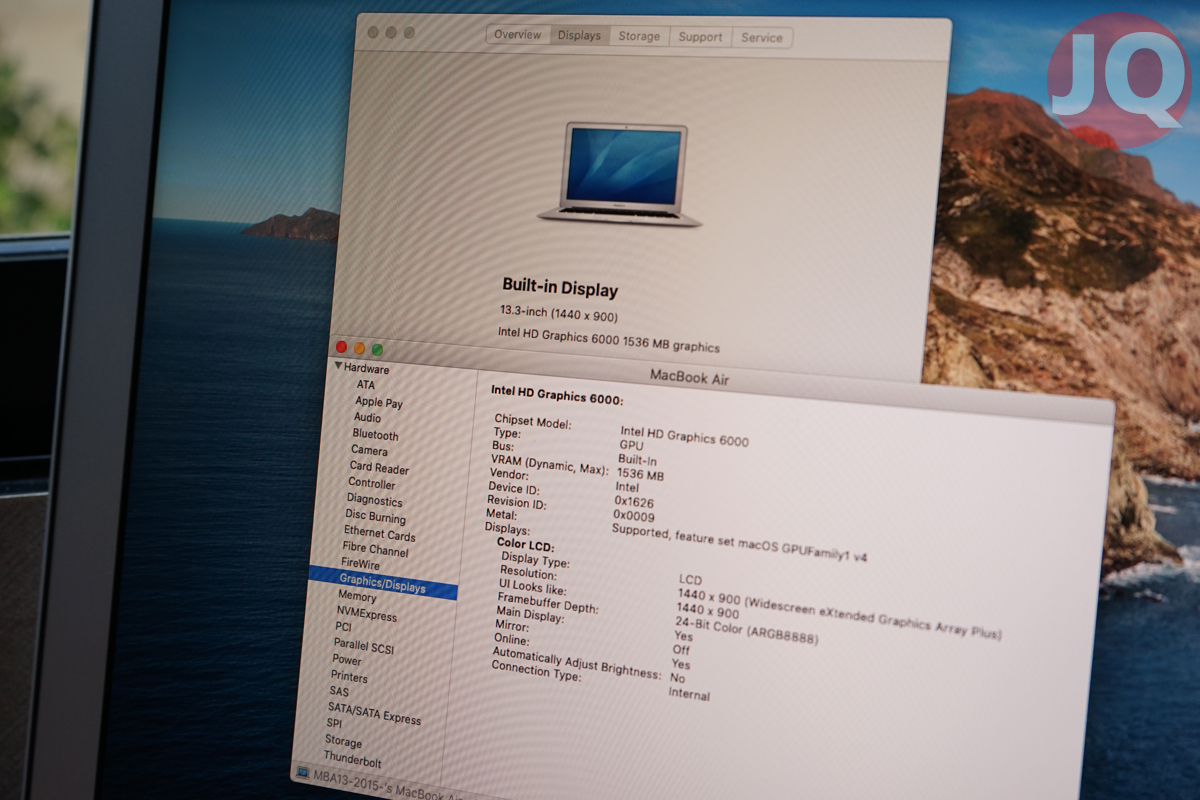Select SAS in the sidebar
The image size is (1200, 800).
tap(339, 691)
